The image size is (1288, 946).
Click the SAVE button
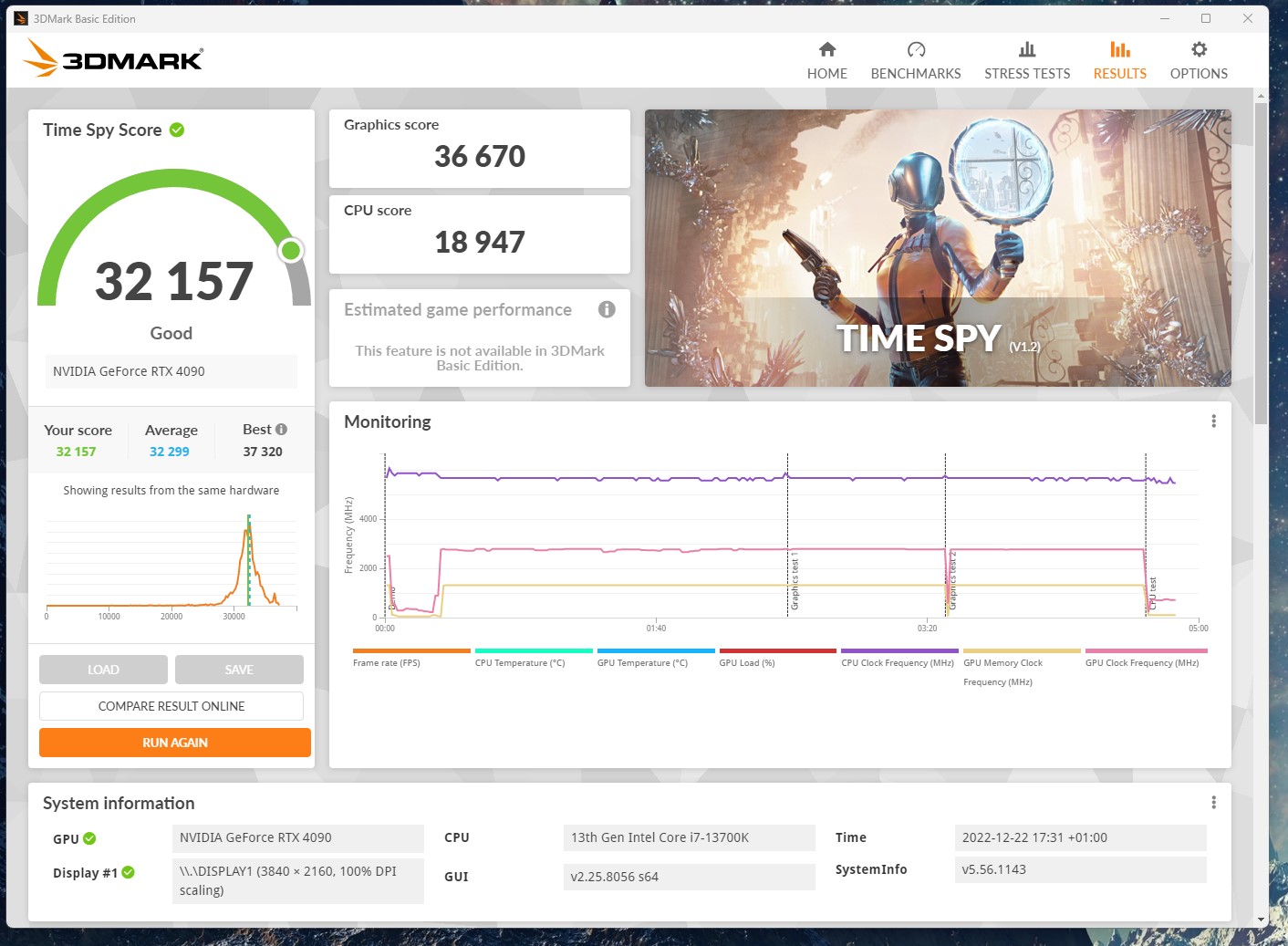pyautogui.click(x=239, y=670)
